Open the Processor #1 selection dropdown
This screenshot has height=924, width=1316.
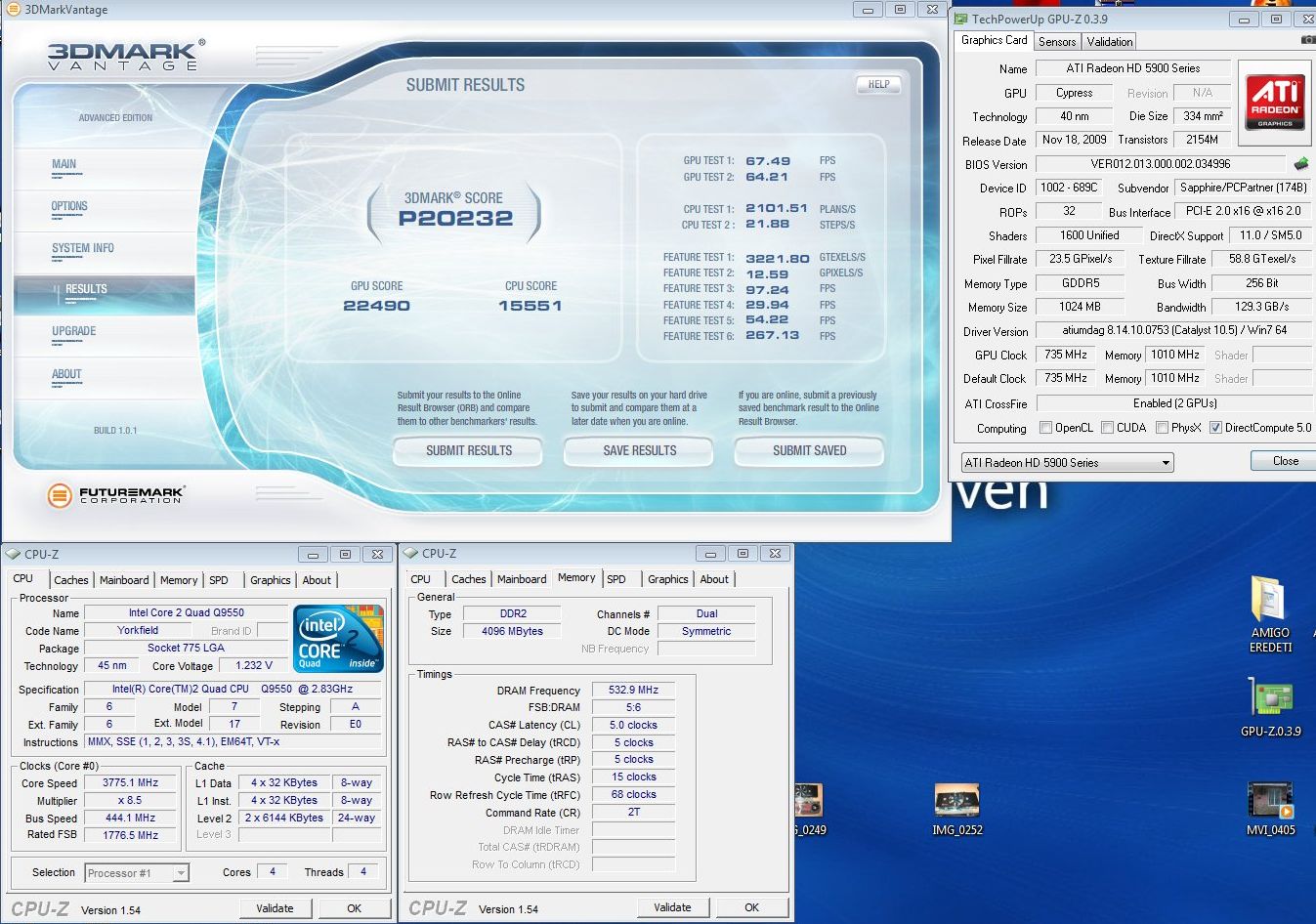click(137, 873)
